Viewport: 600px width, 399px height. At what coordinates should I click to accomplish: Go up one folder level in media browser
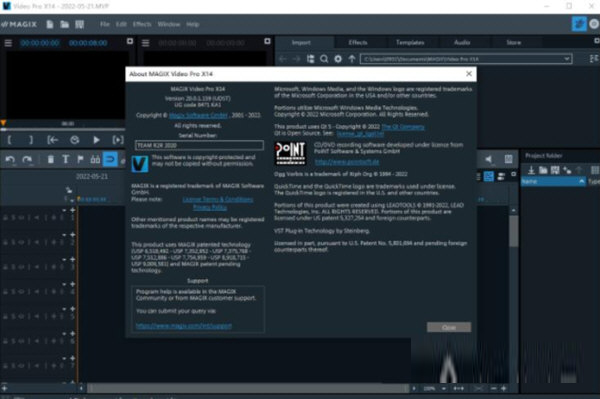pyautogui.click(x=352, y=59)
